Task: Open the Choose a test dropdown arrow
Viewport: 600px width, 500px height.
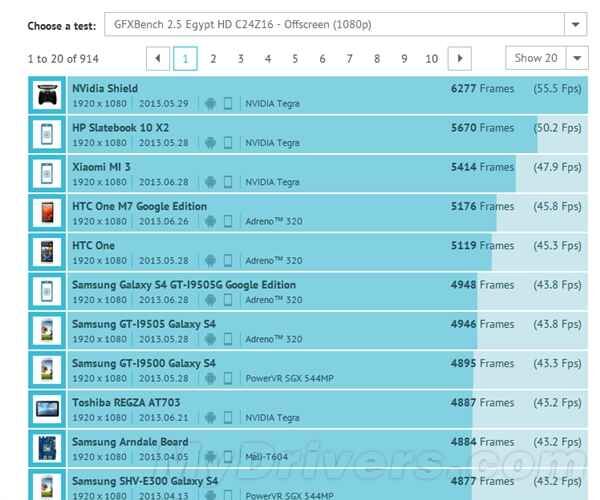Action: [x=575, y=24]
